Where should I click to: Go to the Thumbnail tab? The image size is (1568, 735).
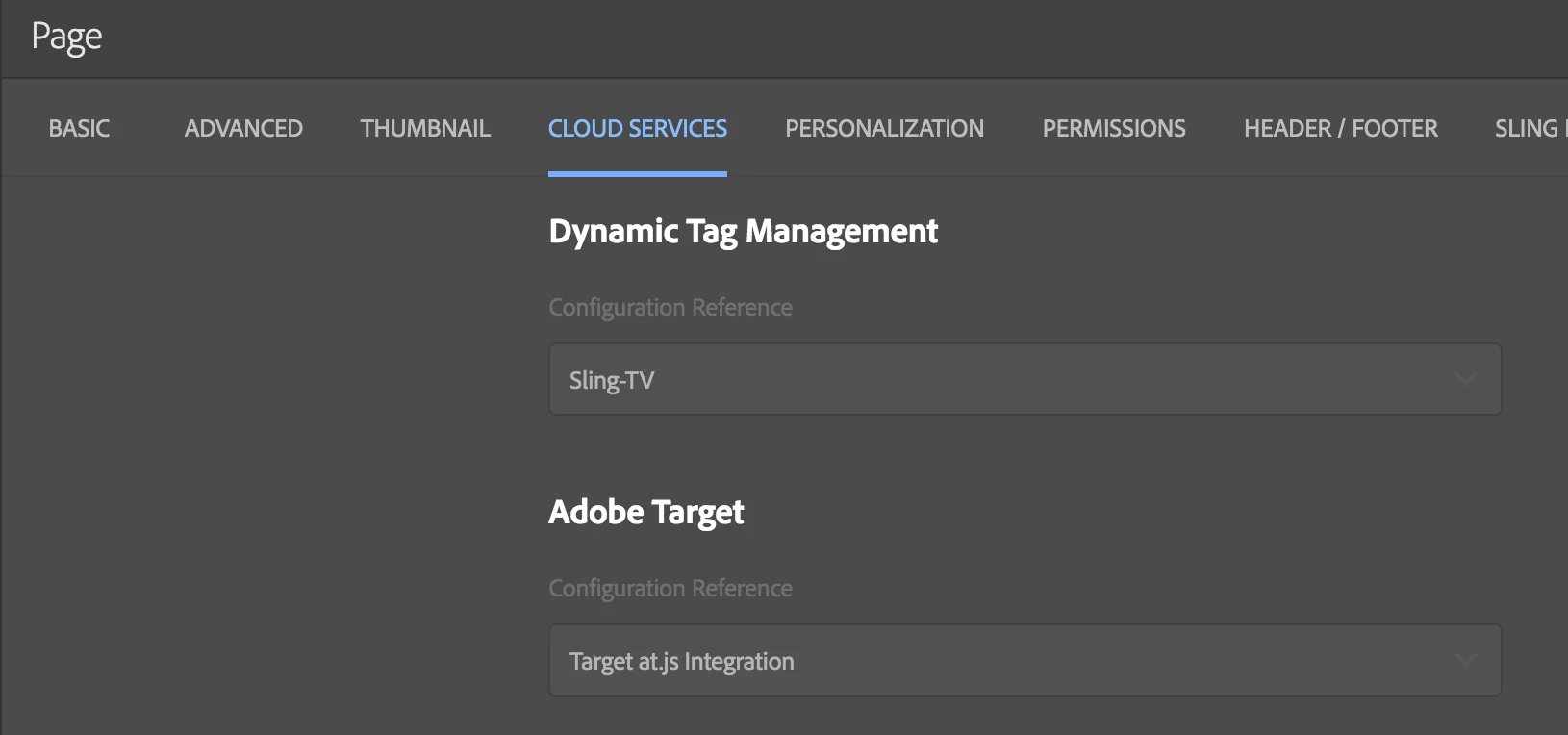point(425,128)
